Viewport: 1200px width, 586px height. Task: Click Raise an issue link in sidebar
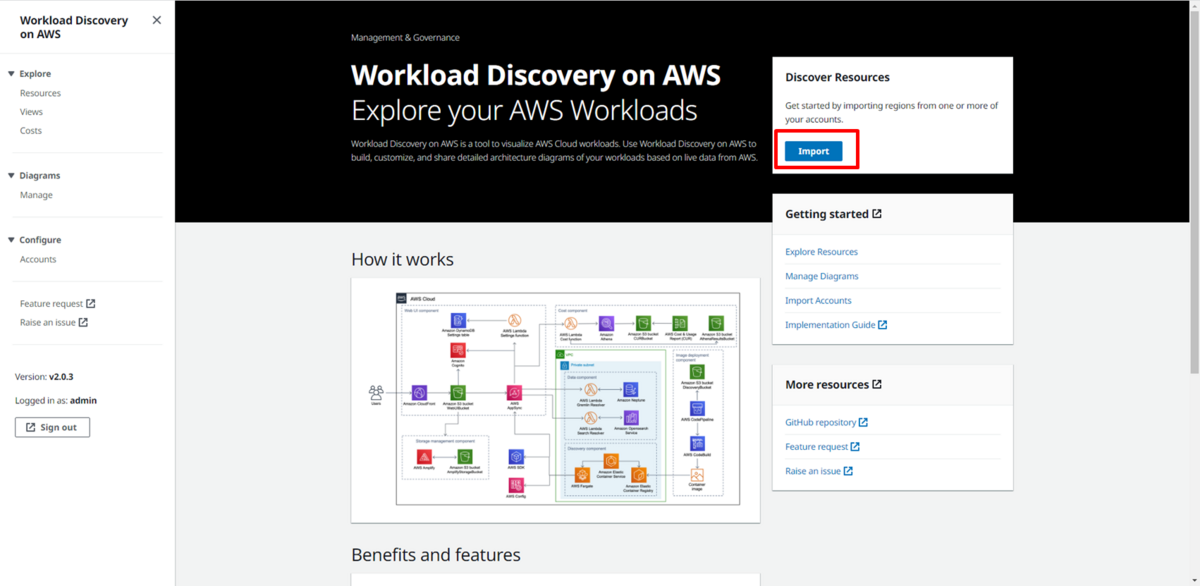tap(54, 323)
